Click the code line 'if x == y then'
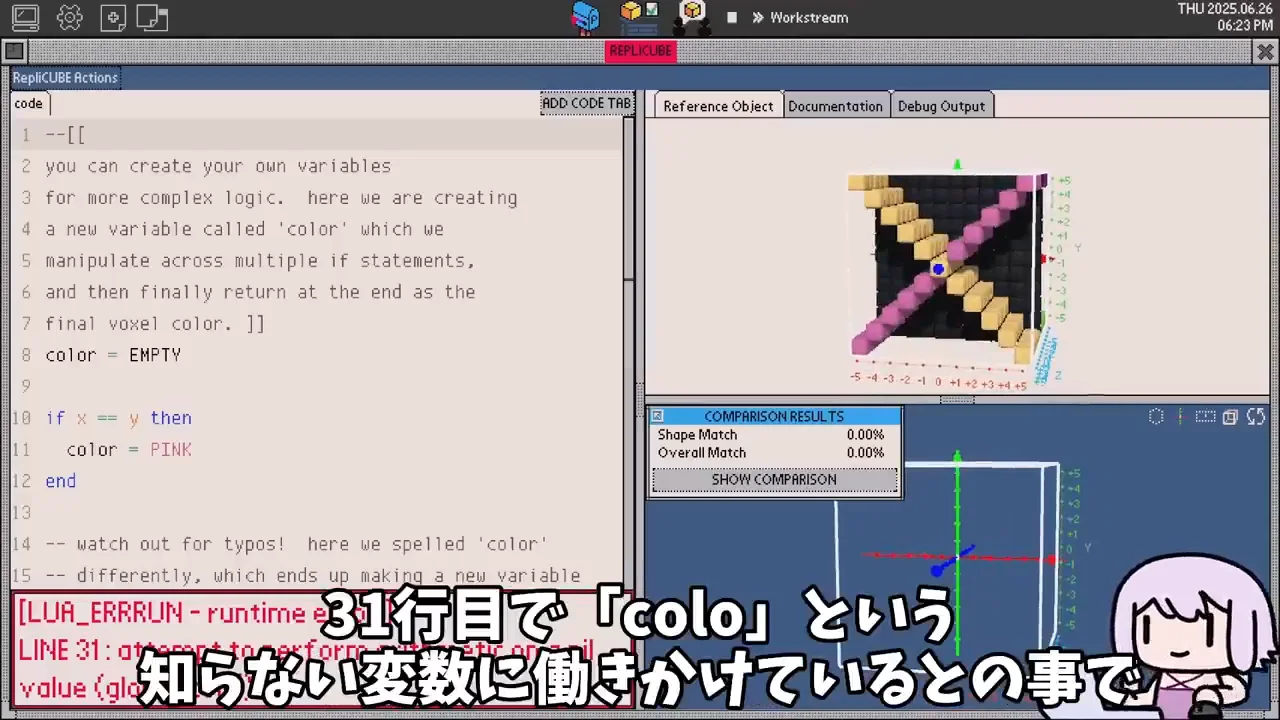This screenshot has height=720, width=1280. point(118,418)
